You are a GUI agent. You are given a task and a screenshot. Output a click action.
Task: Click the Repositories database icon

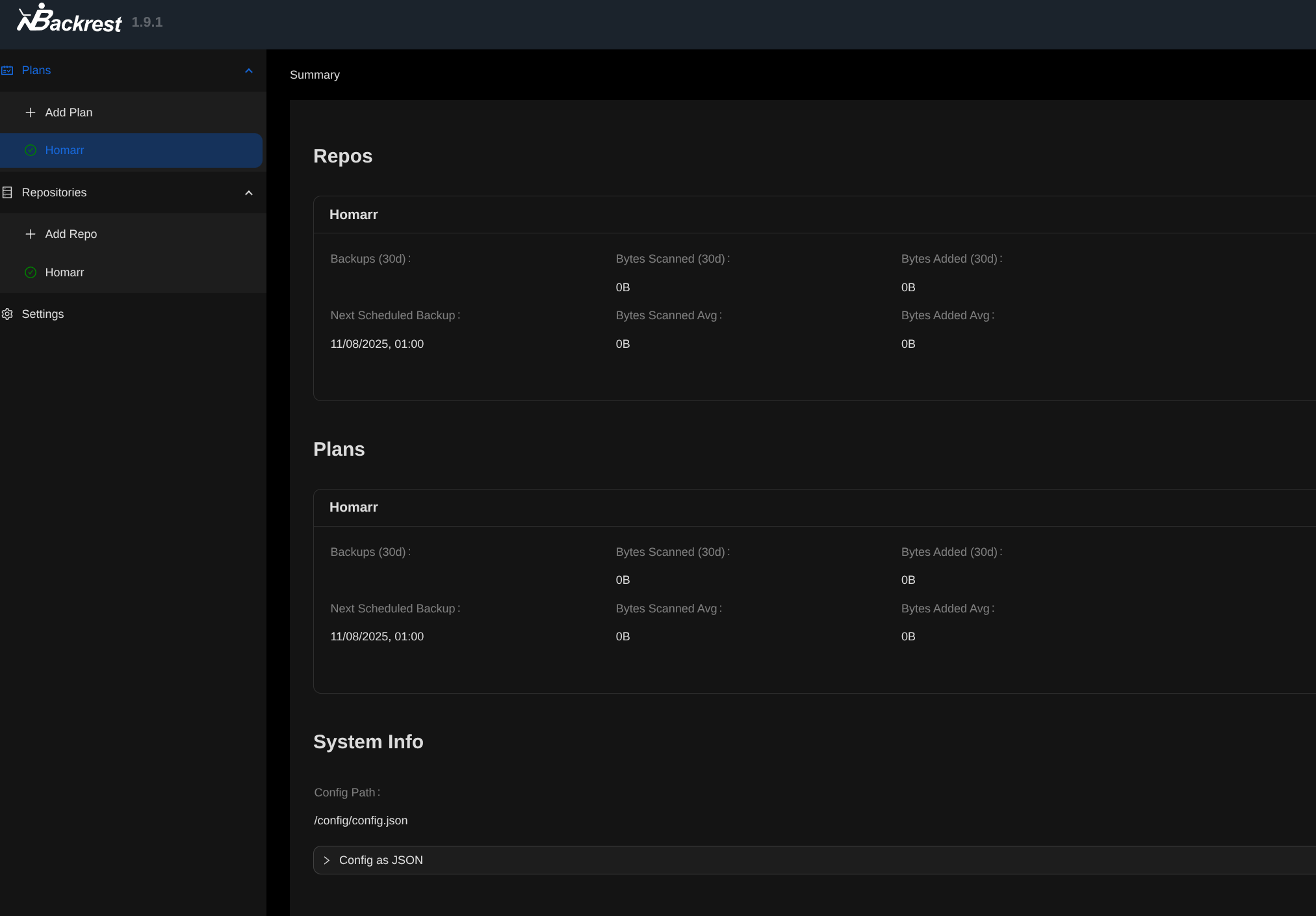(x=8, y=192)
